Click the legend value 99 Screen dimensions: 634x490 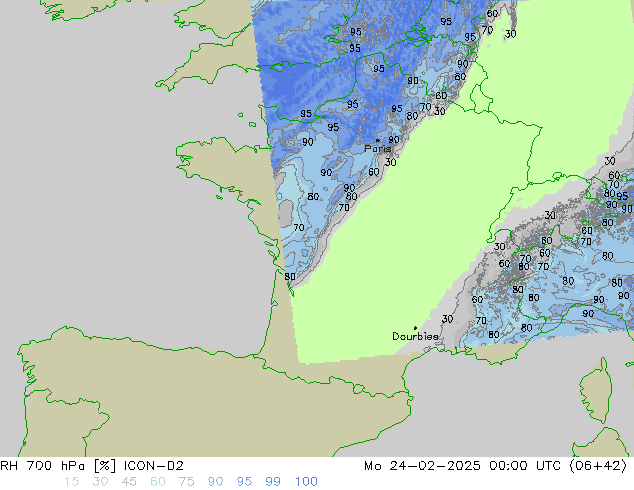tap(273, 482)
